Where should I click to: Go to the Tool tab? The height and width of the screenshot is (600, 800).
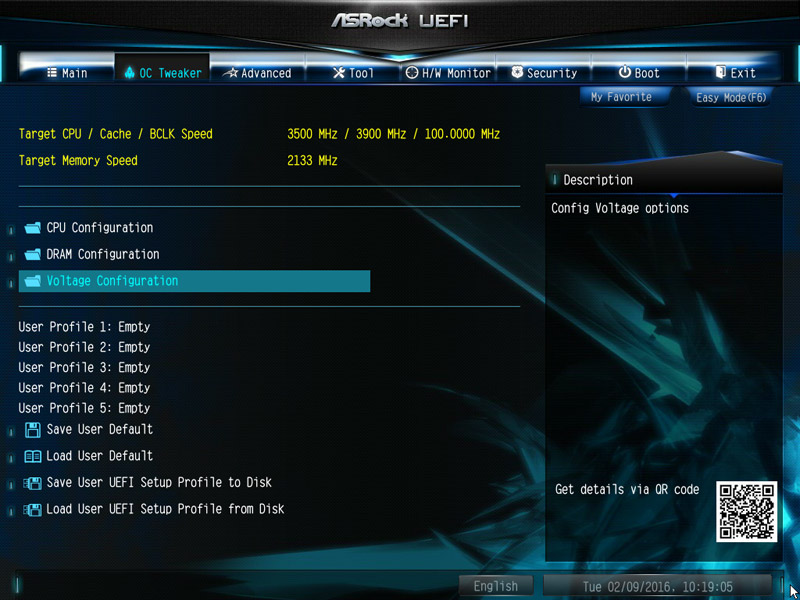coord(353,73)
